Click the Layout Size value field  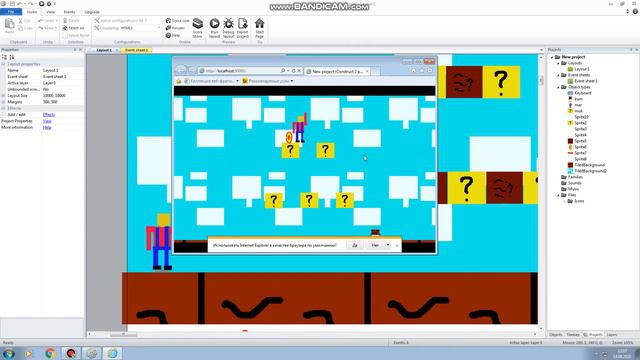click(62, 96)
